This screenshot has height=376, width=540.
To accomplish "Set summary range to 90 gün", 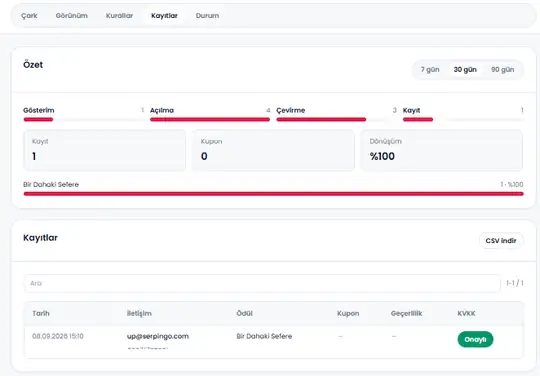I will click(502, 70).
